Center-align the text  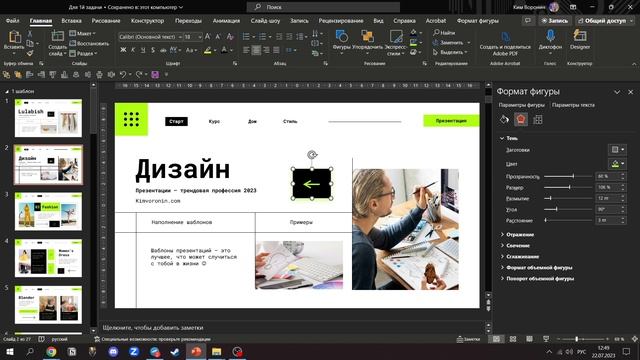256,50
